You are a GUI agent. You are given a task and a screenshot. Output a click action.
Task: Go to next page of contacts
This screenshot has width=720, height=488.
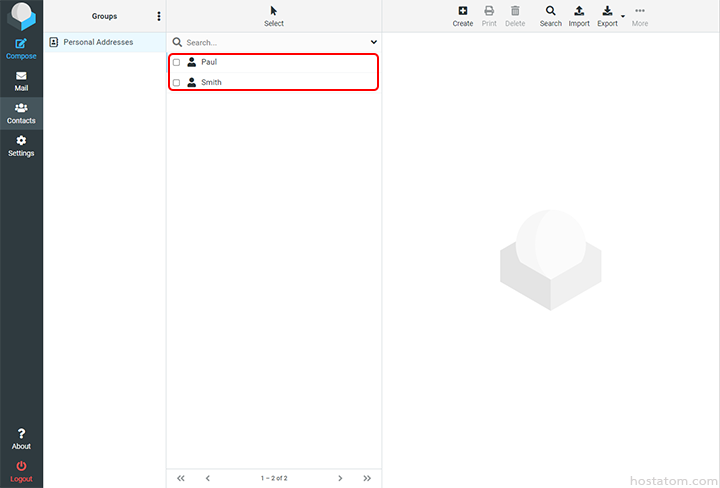(x=340, y=478)
